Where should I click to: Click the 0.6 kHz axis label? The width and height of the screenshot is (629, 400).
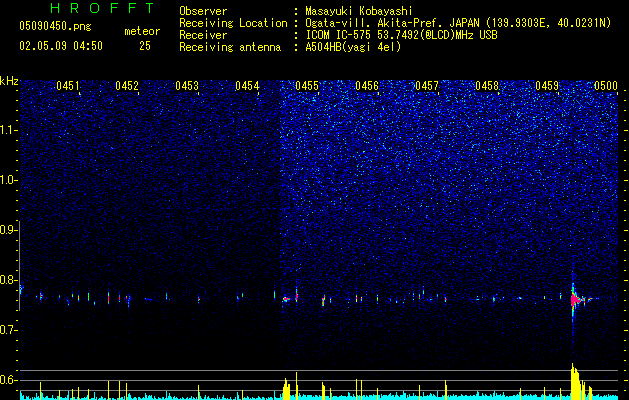9,380
